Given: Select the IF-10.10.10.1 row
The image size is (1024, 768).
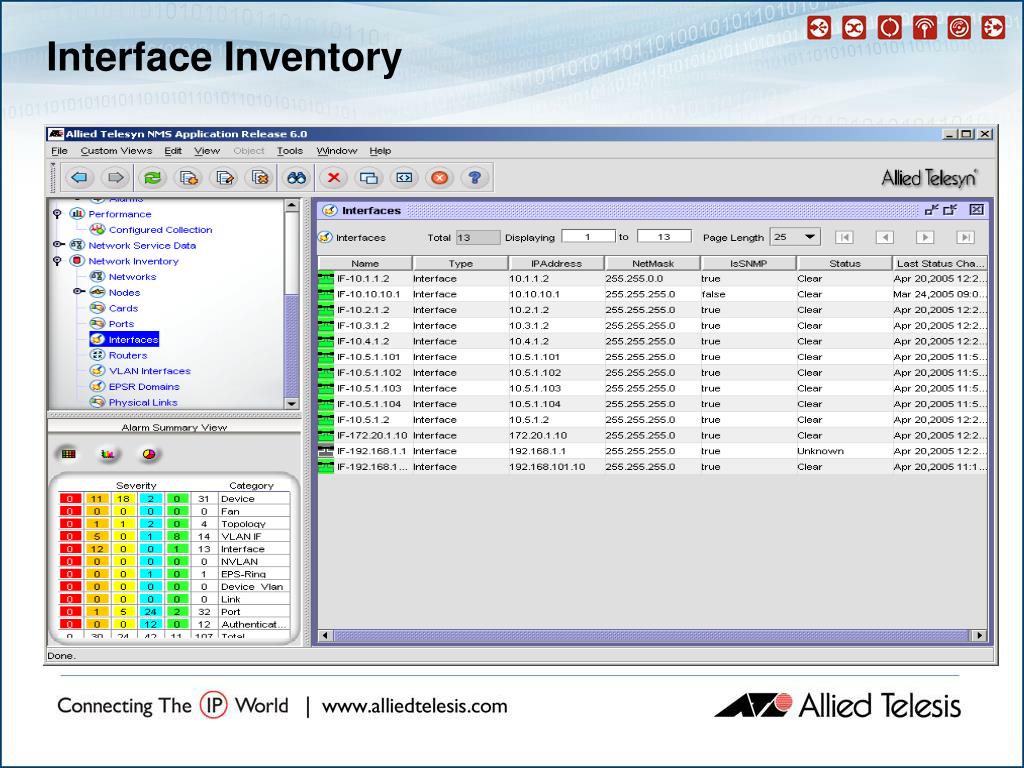Looking at the screenshot, I should coord(652,295).
